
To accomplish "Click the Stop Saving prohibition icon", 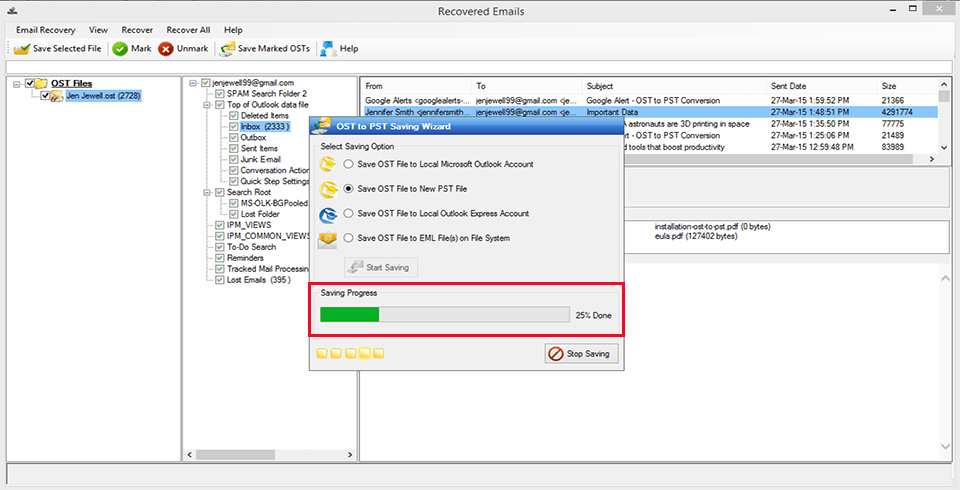I will (555, 353).
